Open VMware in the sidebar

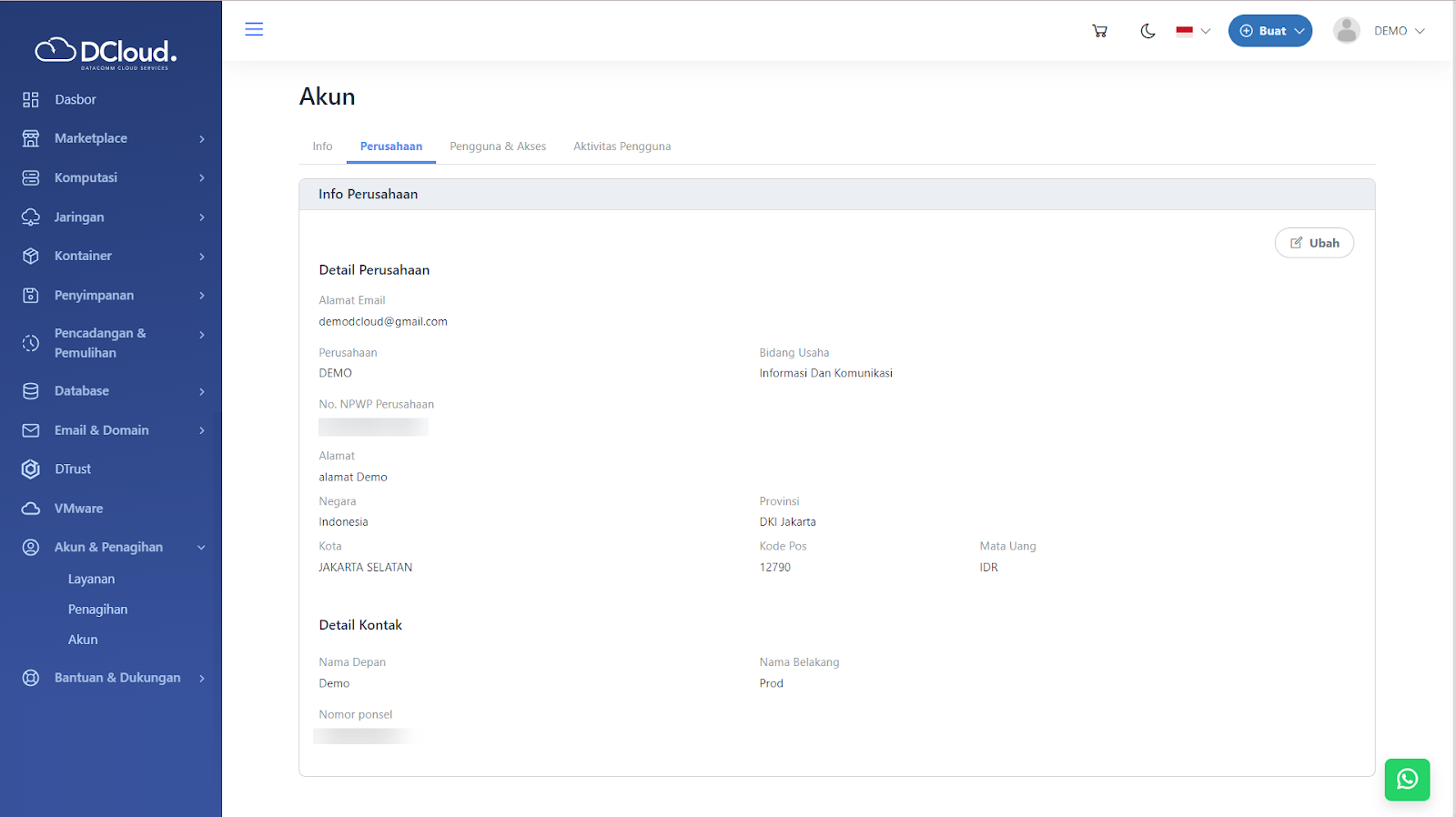[x=78, y=509]
